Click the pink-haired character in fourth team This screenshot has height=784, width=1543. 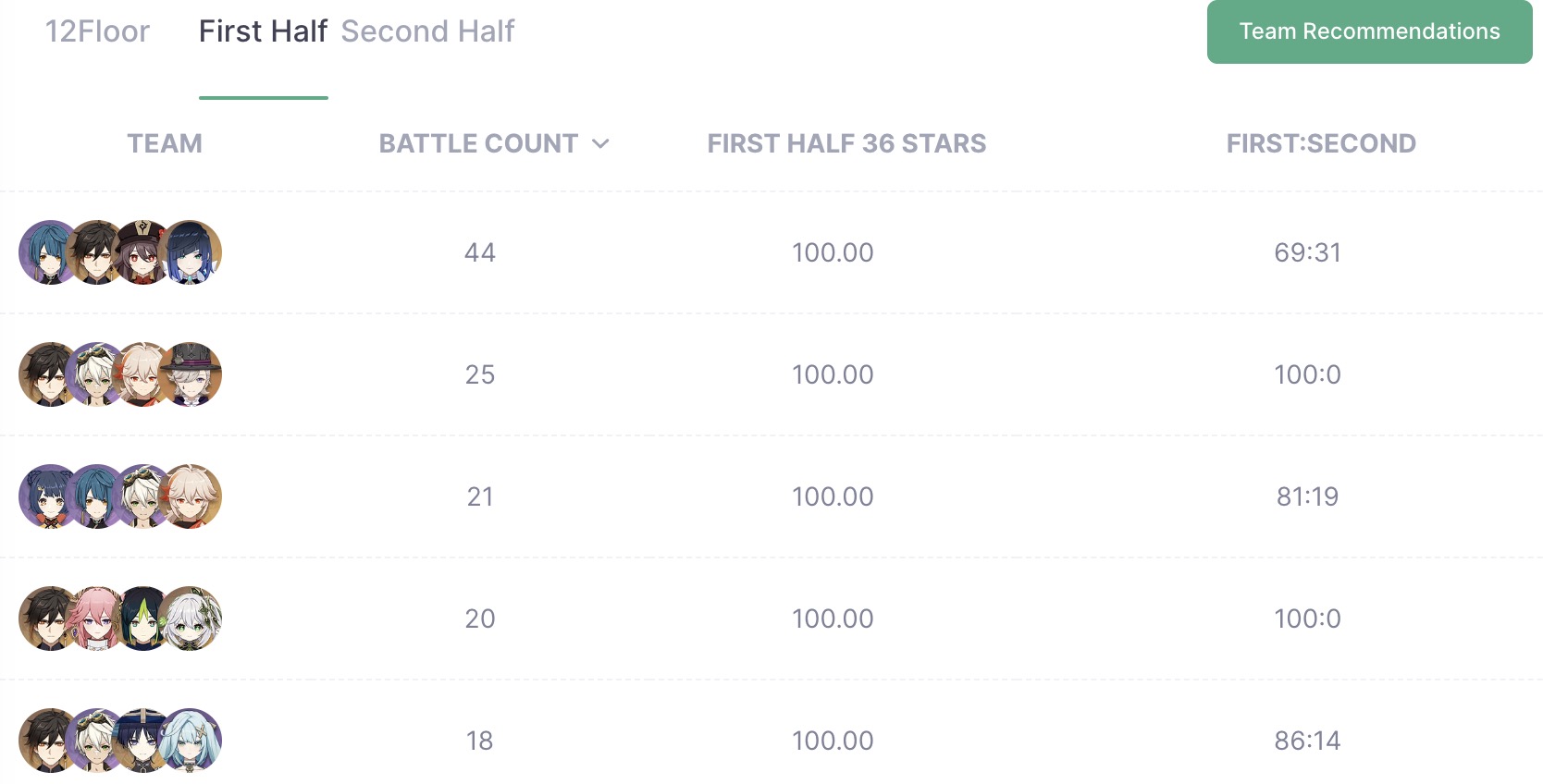(97, 619)
